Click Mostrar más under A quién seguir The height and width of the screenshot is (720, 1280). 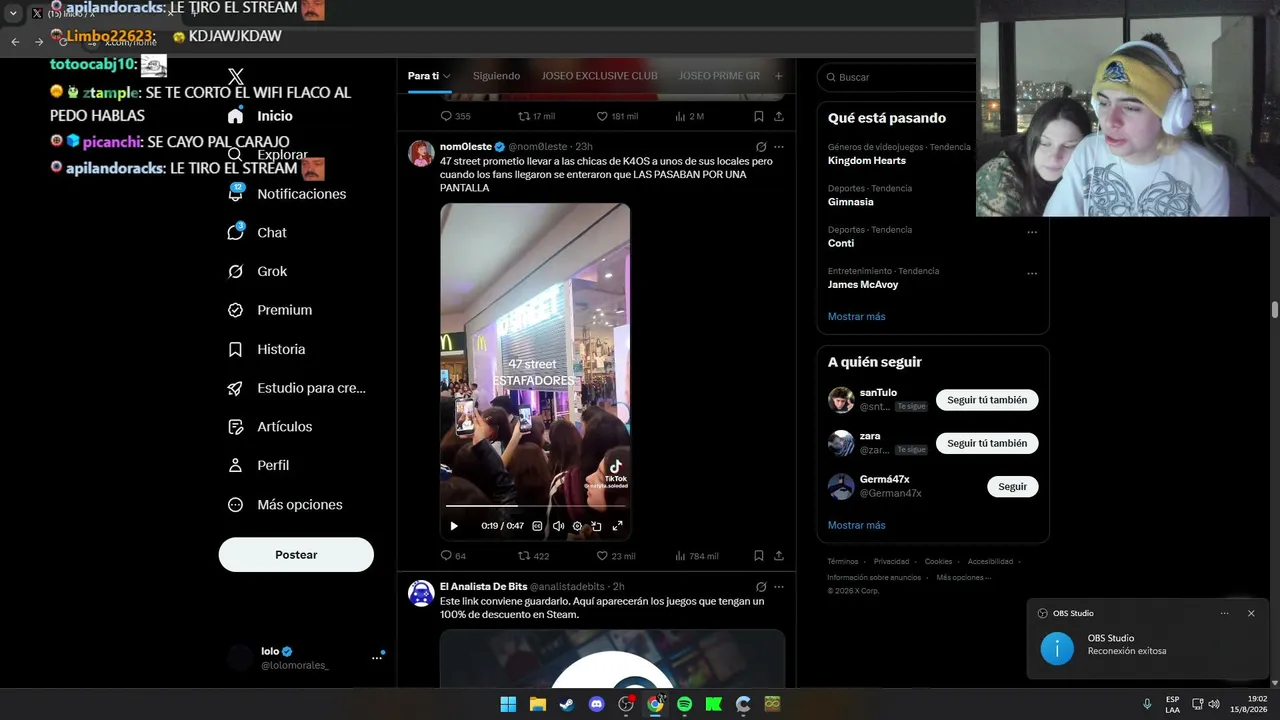tap(856, 526)
